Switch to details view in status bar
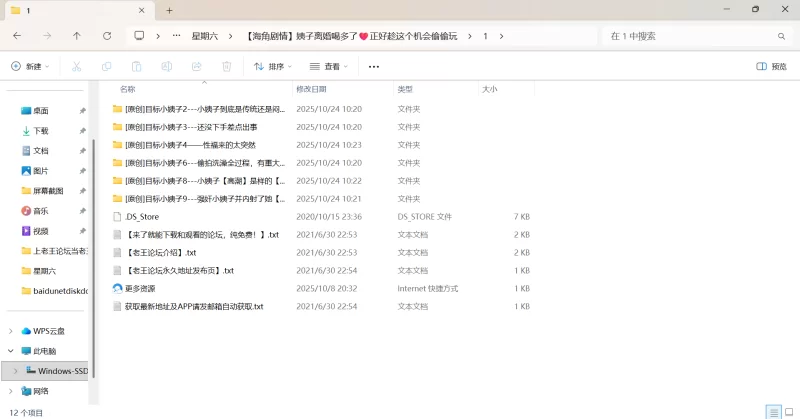This screenshot has height=419, width=800. 772,412
